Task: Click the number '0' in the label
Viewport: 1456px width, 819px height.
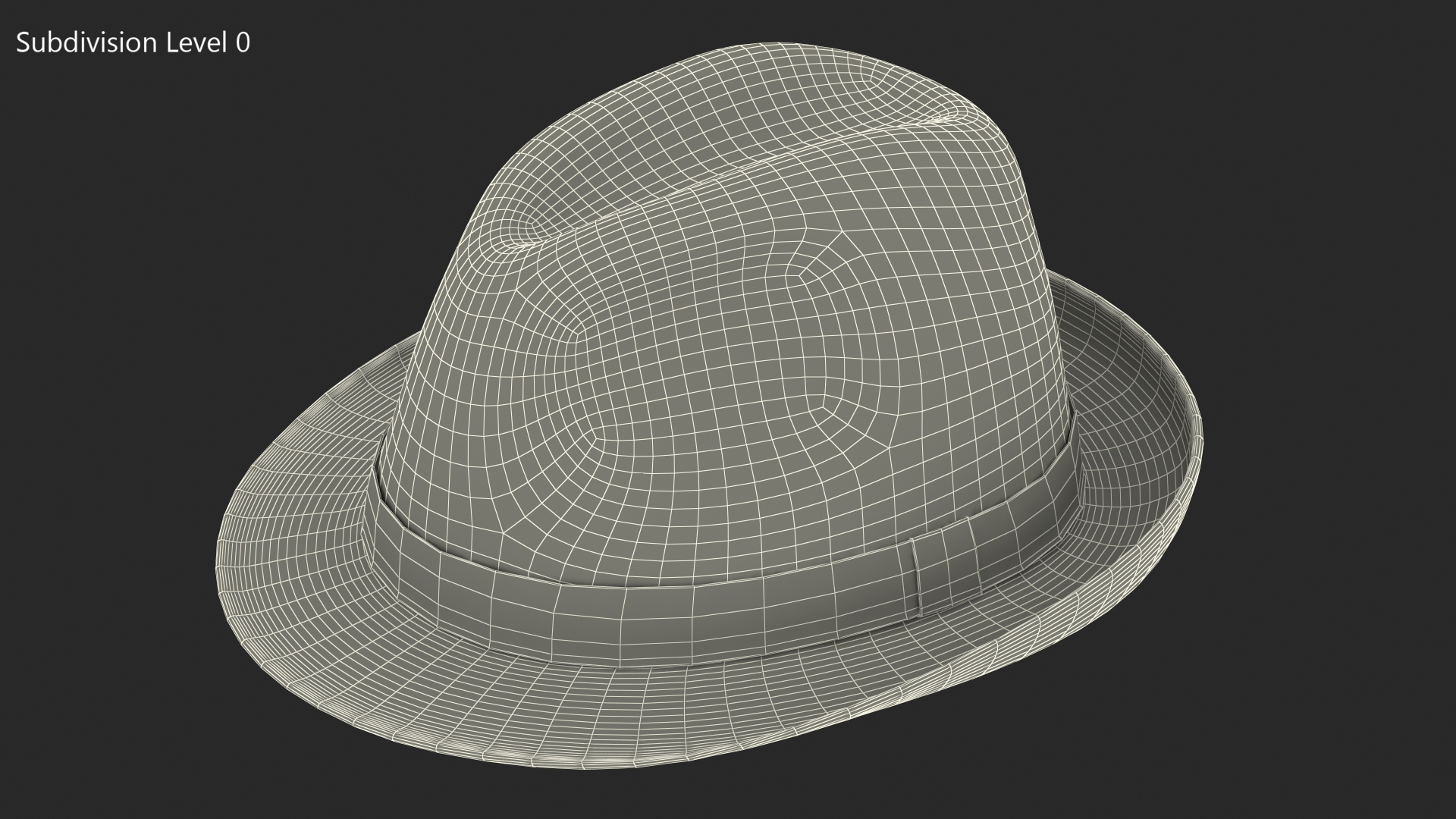Action: [x=242, y=43]
